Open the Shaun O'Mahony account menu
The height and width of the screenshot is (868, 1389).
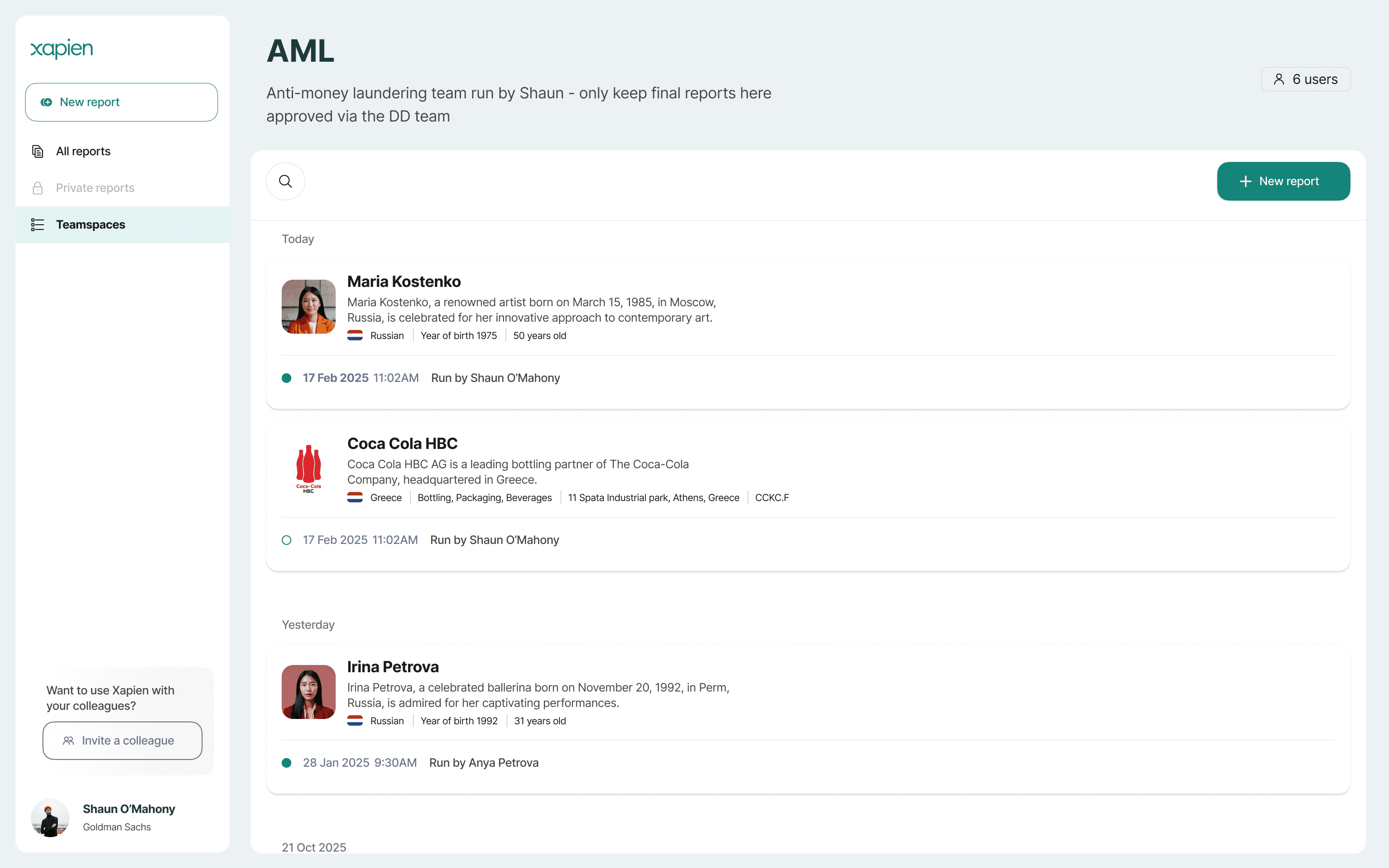129,810
